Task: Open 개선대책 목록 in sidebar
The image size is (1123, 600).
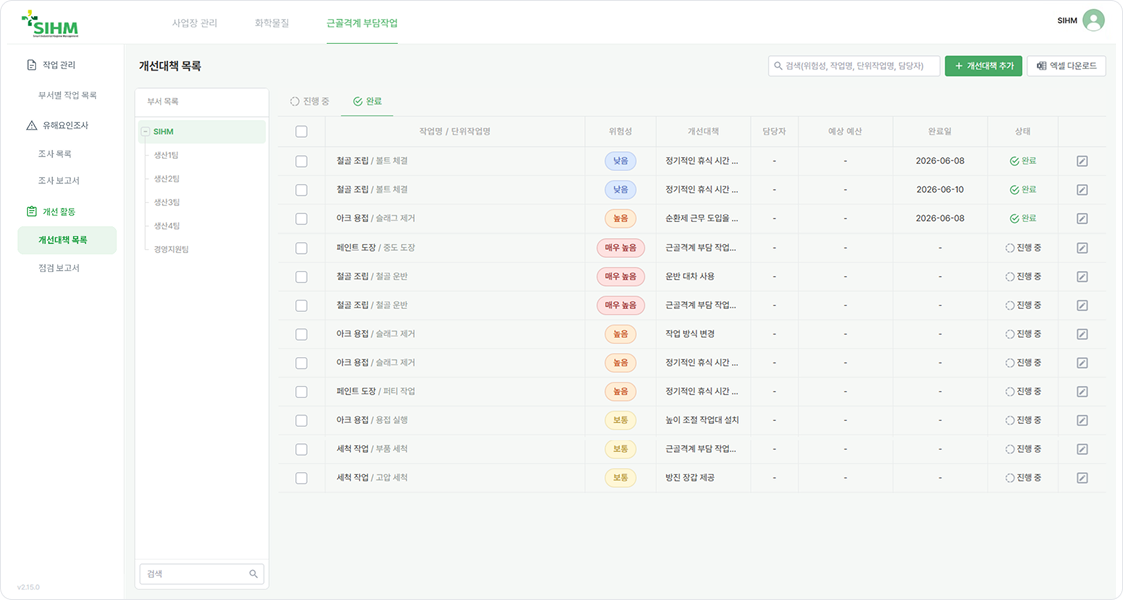Action: (x=67, y=240)
